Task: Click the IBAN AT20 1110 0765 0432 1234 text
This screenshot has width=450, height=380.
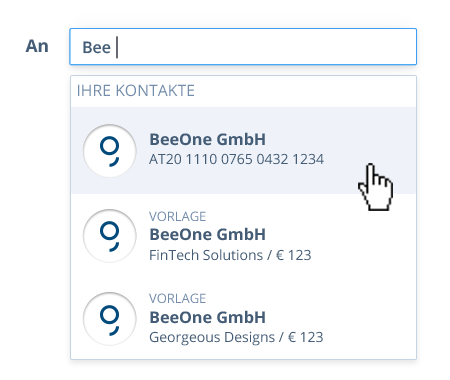Action: 236,159
